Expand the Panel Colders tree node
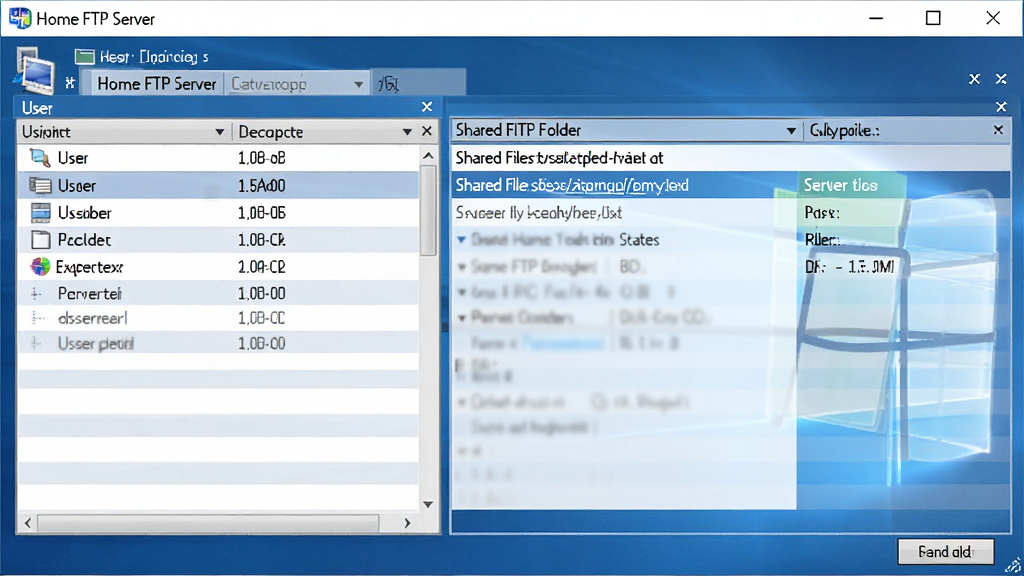 462,318
